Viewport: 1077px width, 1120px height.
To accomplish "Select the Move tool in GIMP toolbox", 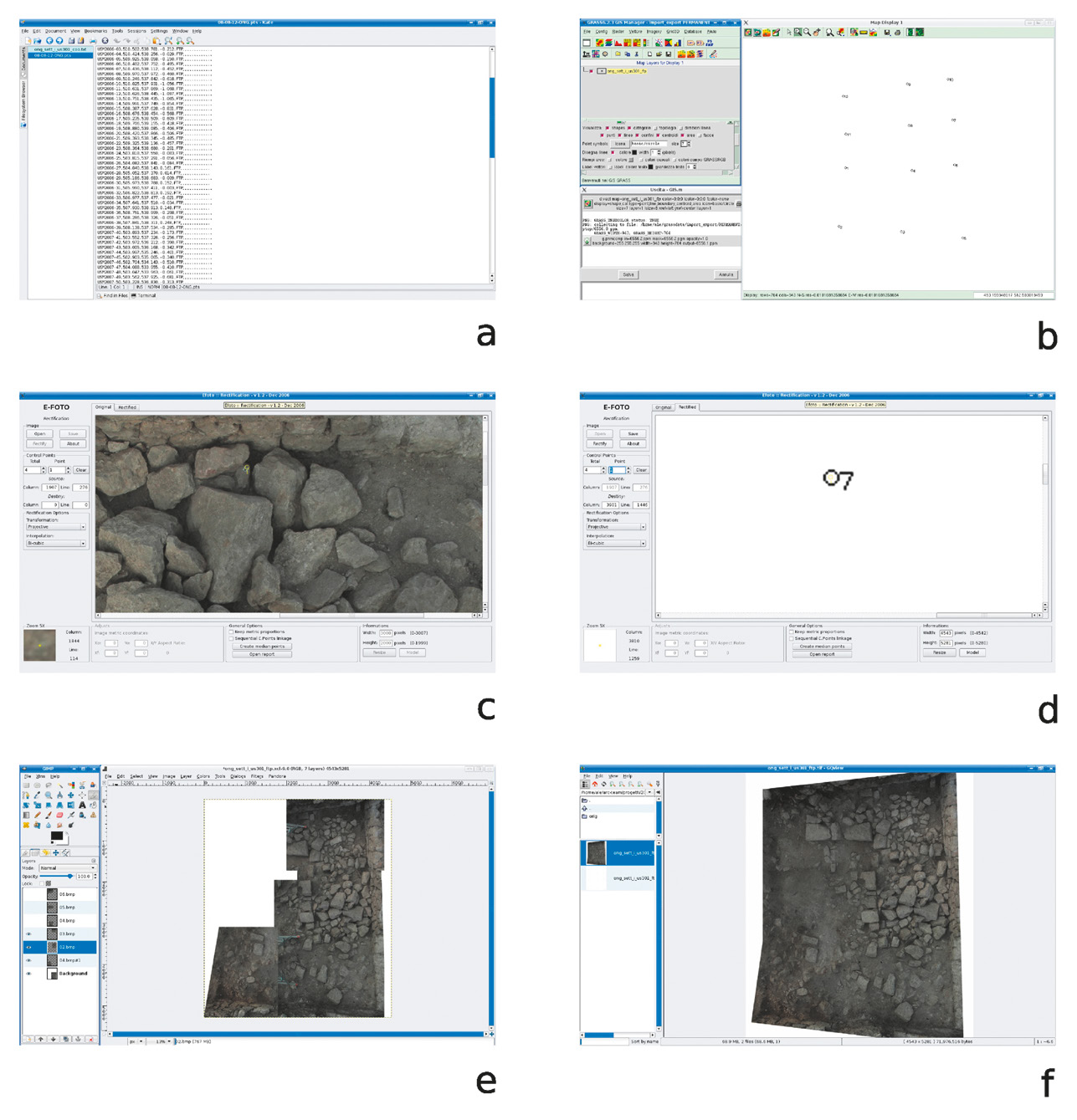I will click(x=71, y=795).
